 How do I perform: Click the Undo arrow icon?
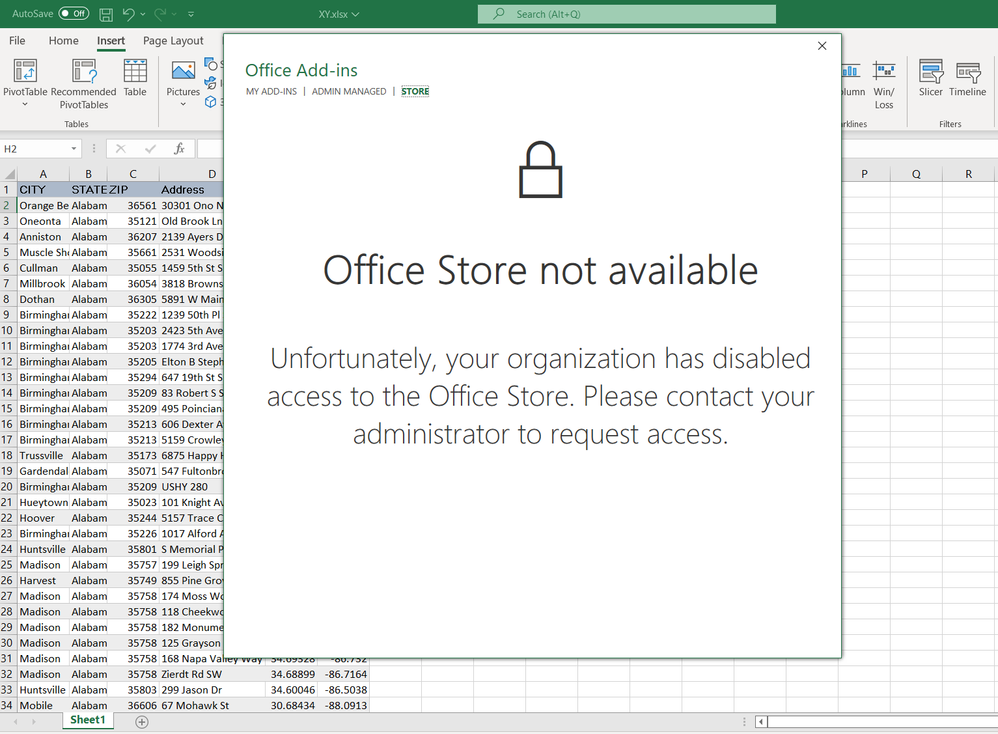click(128, 14)
